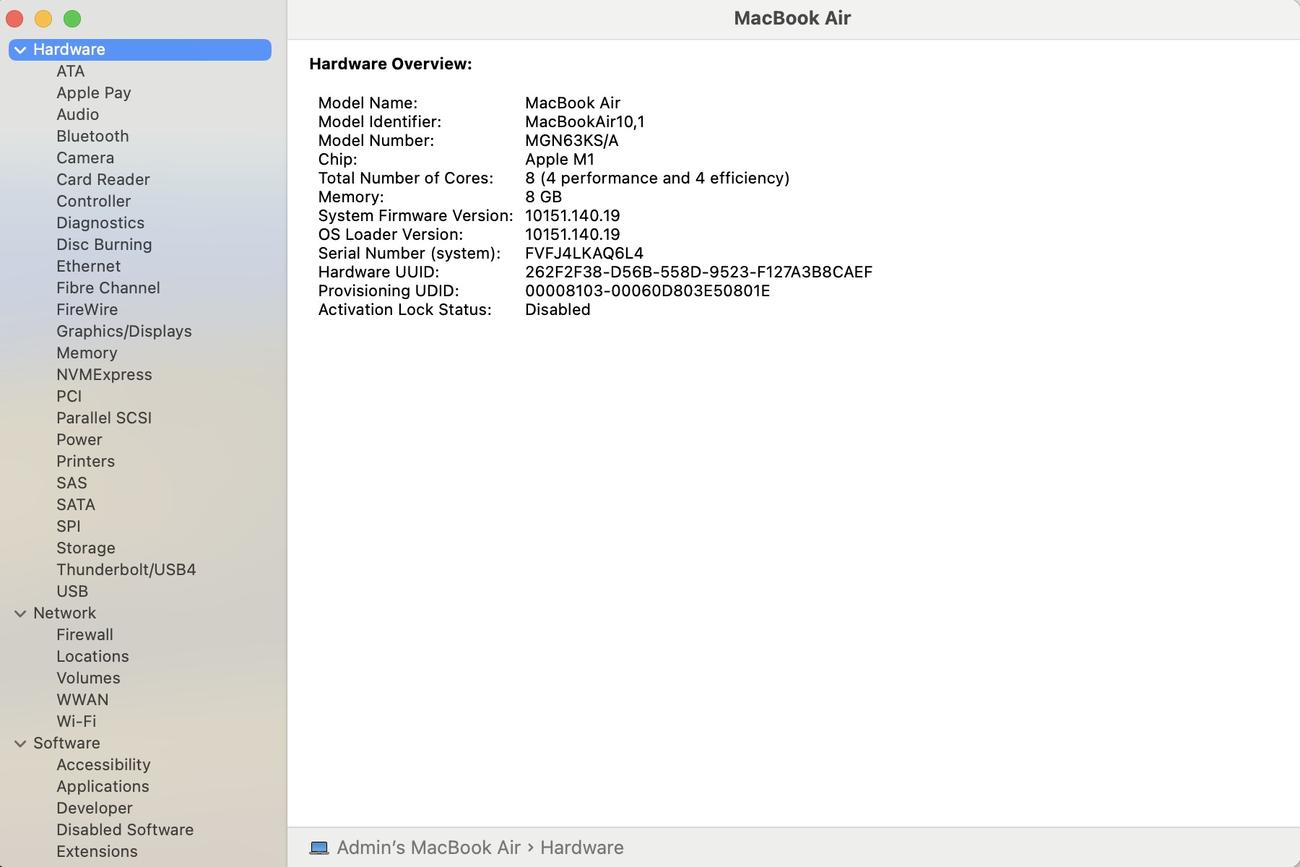Click the model number MGN63KS/A
This screenshot has width=1300, height=867.
(x=572, y=140)
